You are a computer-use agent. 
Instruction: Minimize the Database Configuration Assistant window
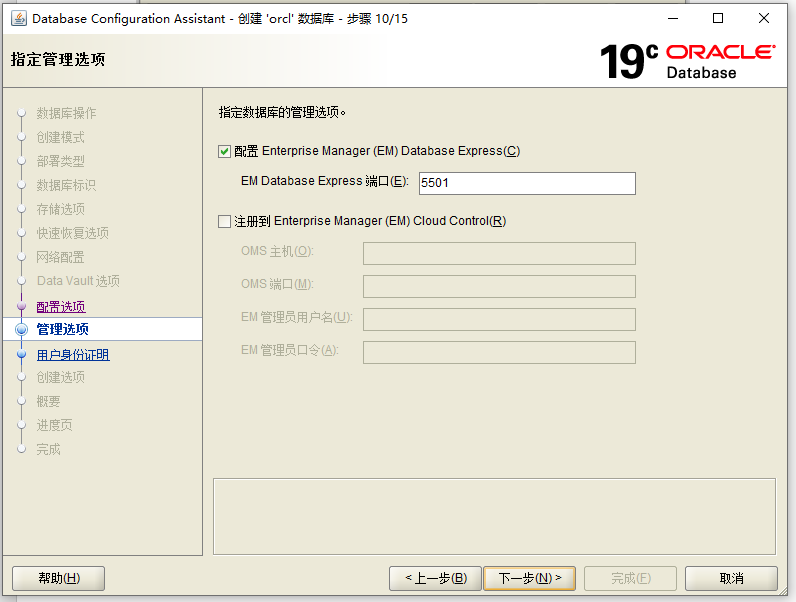click(x=673, y=19)
